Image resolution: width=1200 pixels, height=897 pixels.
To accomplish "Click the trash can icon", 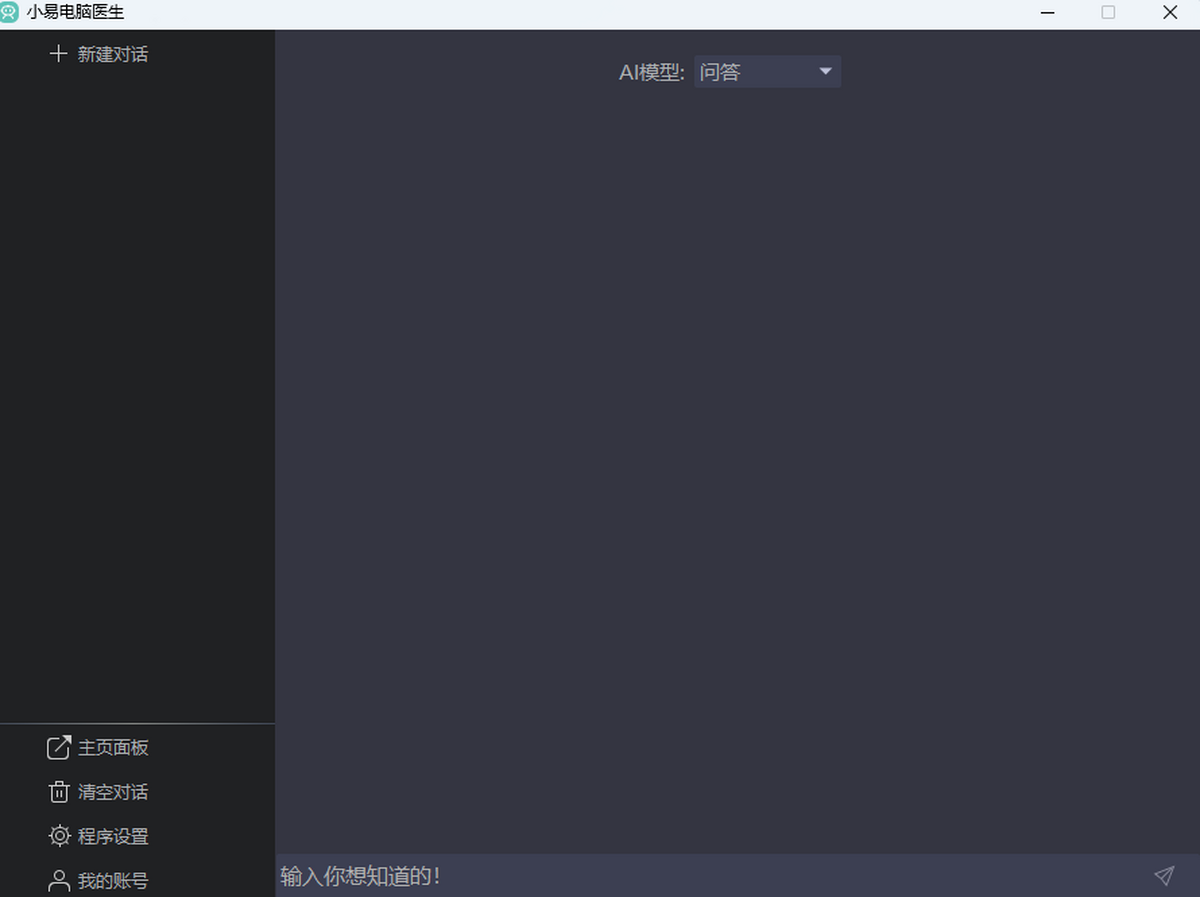I will click(x=59, y=792).
